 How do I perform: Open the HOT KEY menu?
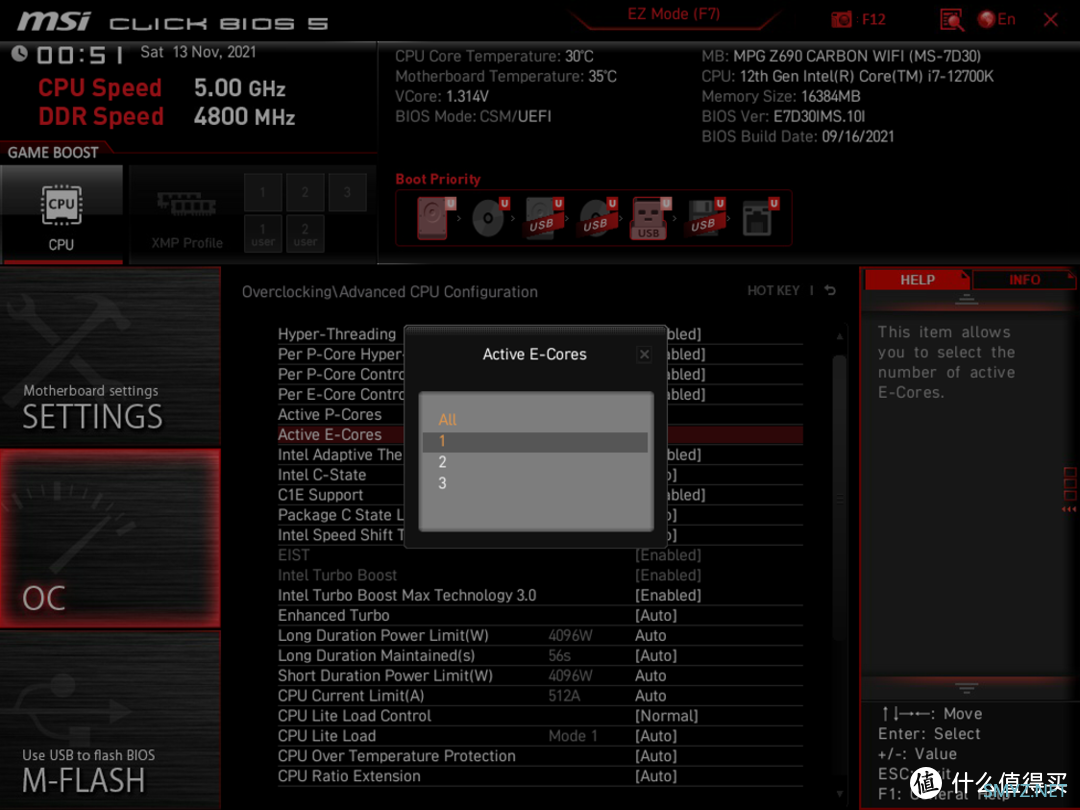[773, 291]
